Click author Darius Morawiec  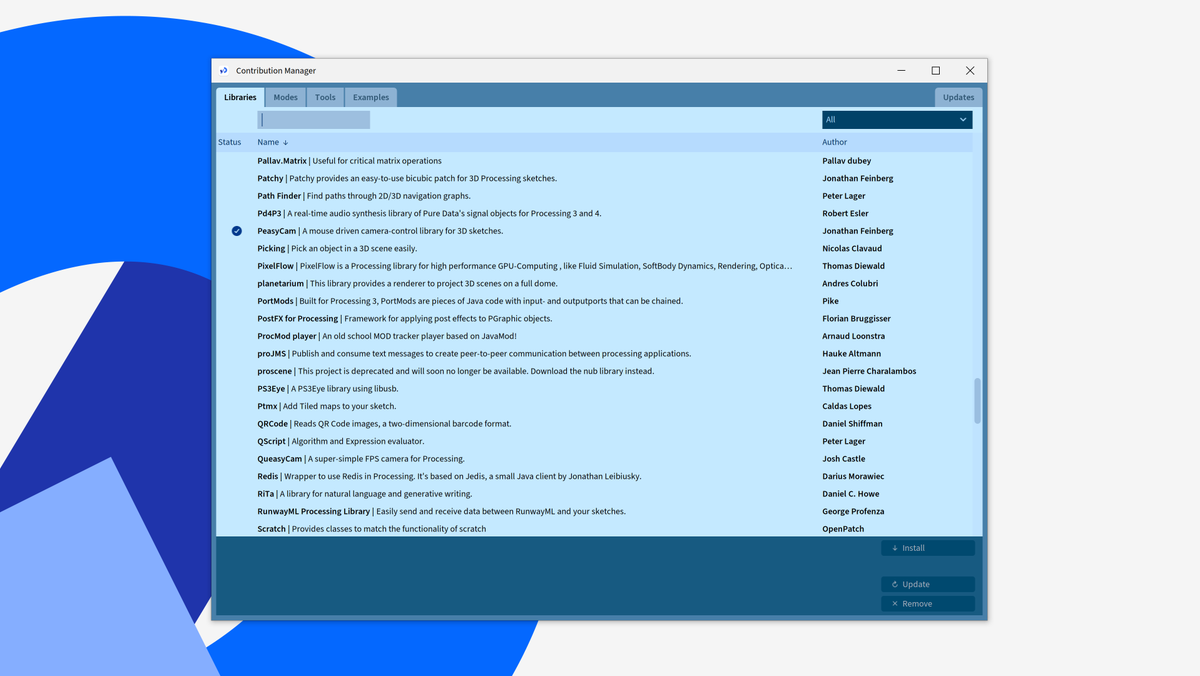click(x=853, y=476)
